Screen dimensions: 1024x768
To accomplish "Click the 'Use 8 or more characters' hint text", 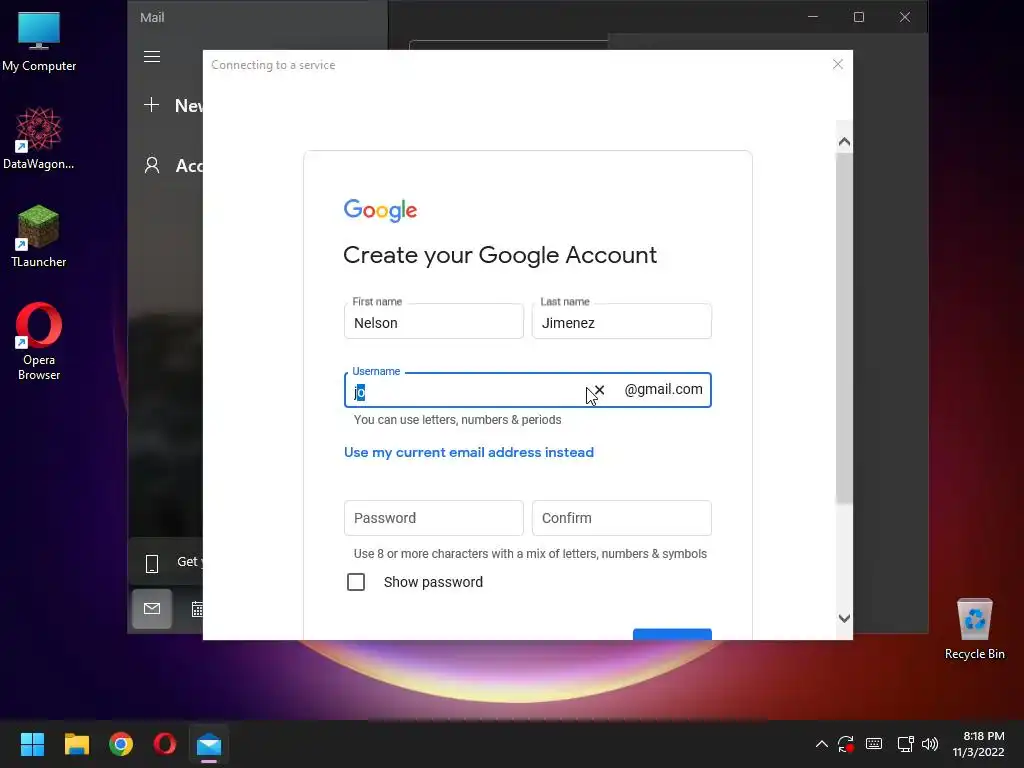I will (530, 554).
